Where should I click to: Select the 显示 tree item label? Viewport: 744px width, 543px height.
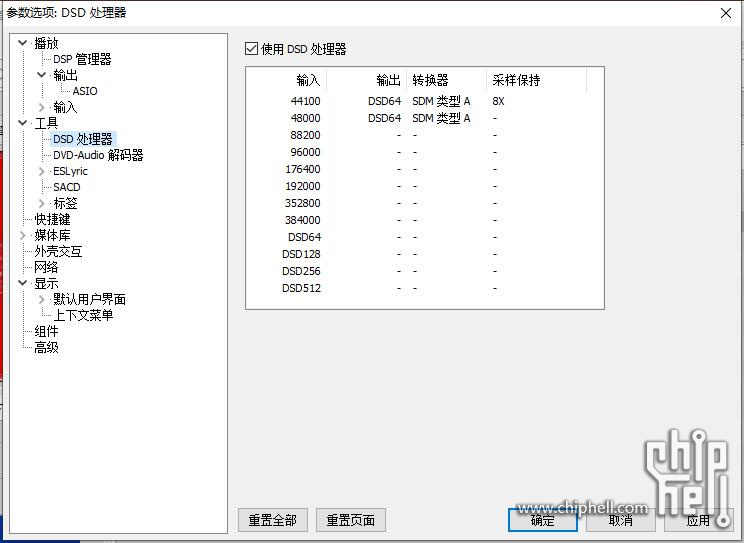(46, 283)
